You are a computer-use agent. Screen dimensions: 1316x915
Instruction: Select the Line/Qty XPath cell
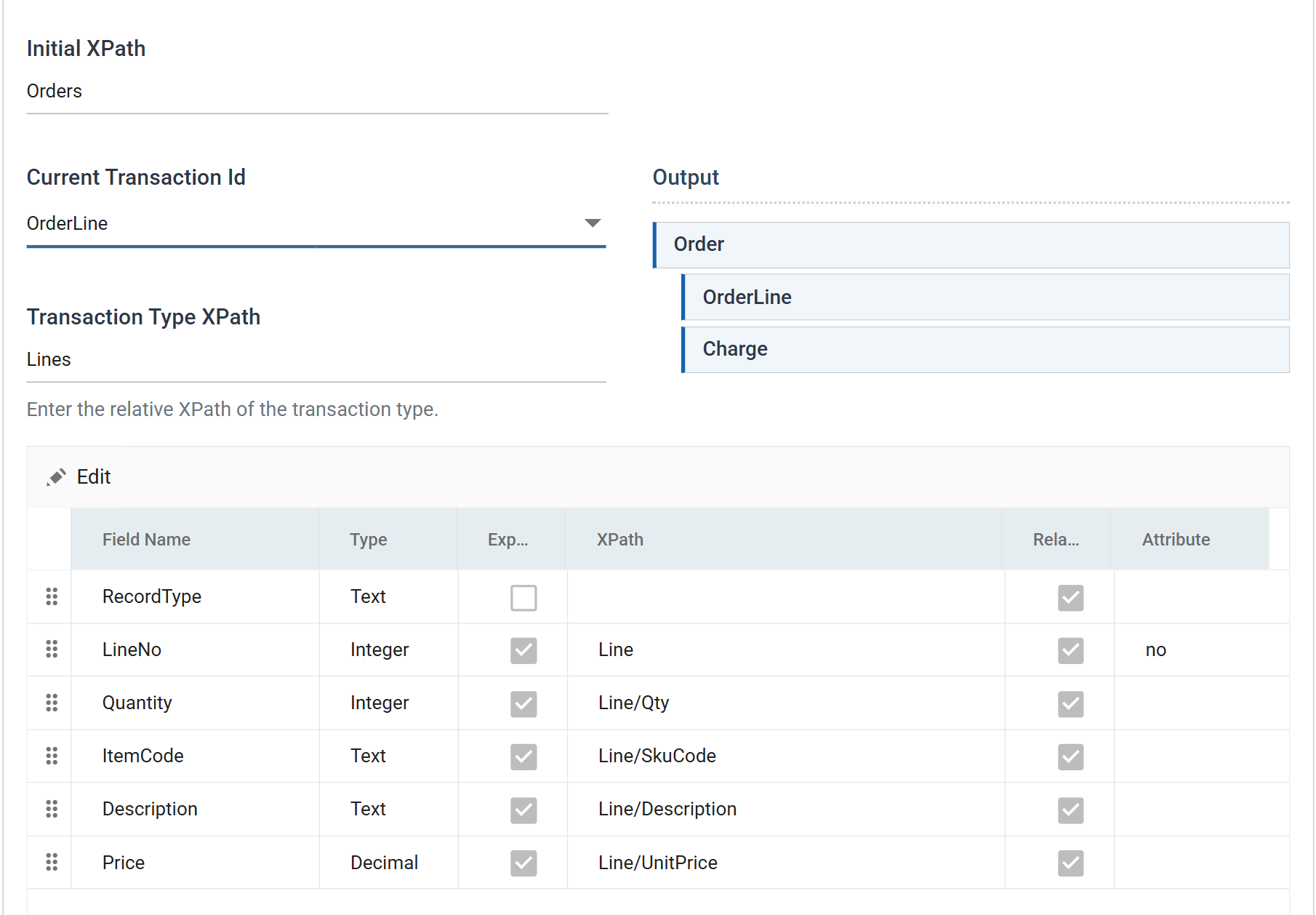click(786, 703)
